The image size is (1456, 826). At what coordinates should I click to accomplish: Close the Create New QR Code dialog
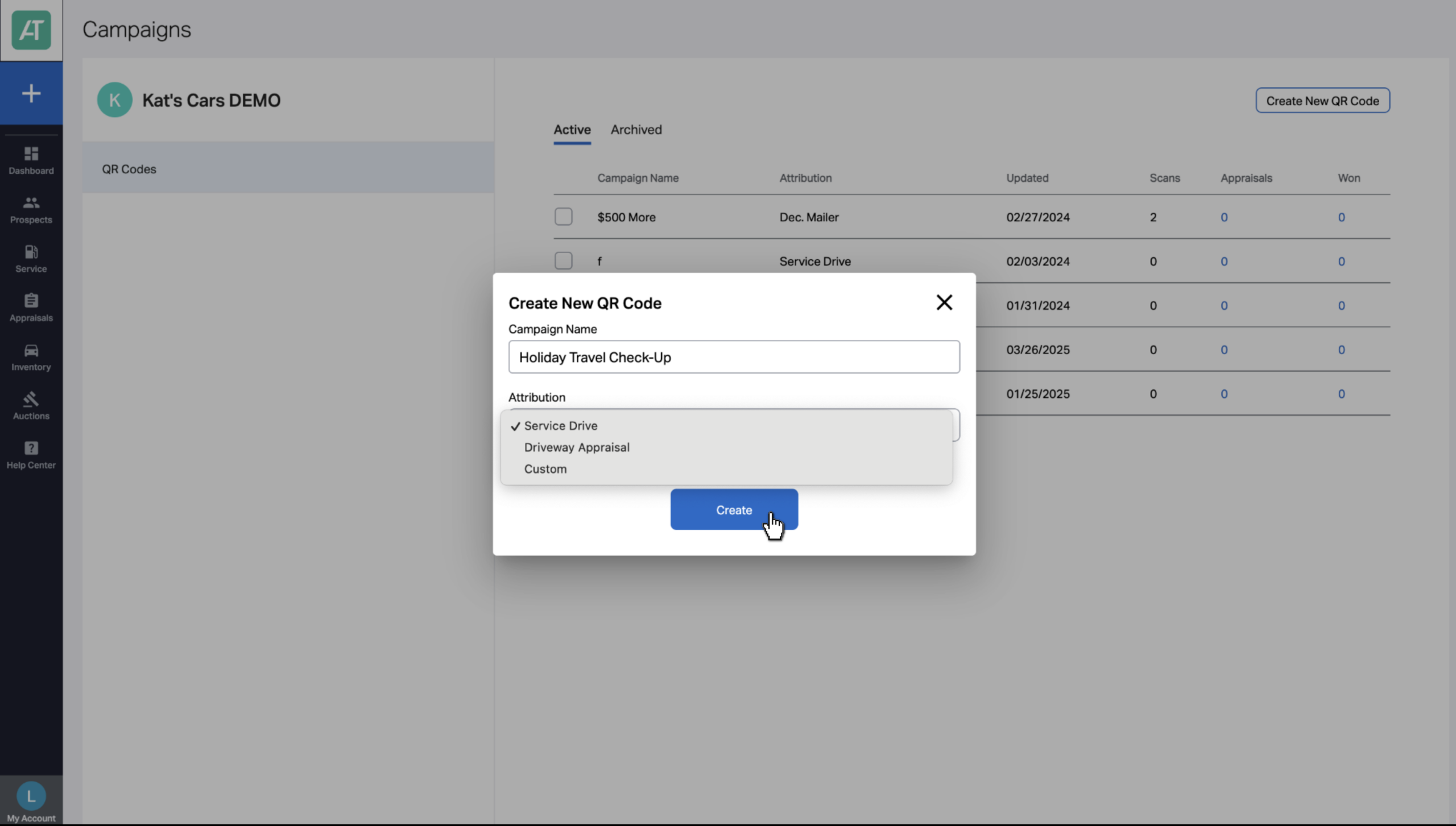[944, 302]
